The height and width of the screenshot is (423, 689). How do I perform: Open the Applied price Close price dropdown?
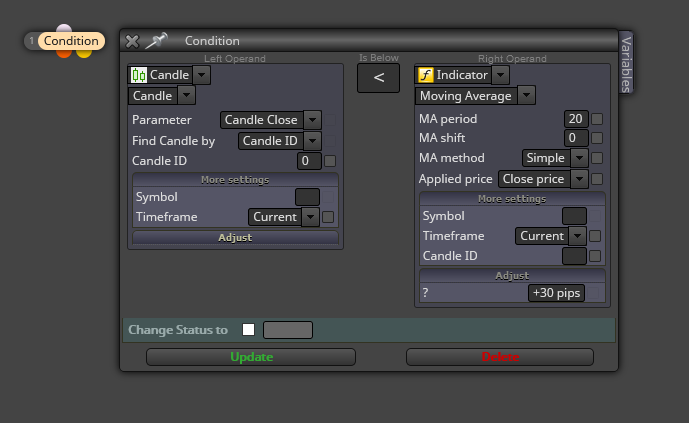coord(579,179)
